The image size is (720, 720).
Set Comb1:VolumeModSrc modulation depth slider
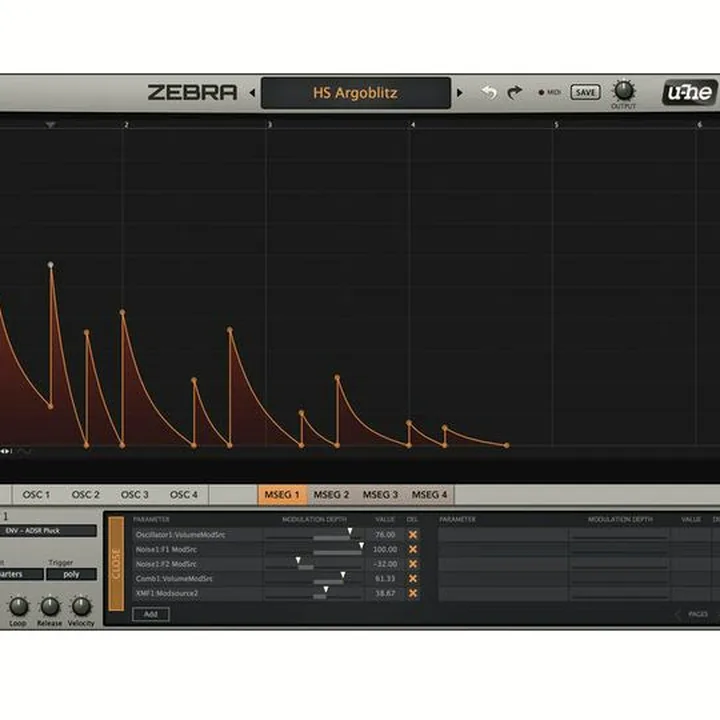314,579
